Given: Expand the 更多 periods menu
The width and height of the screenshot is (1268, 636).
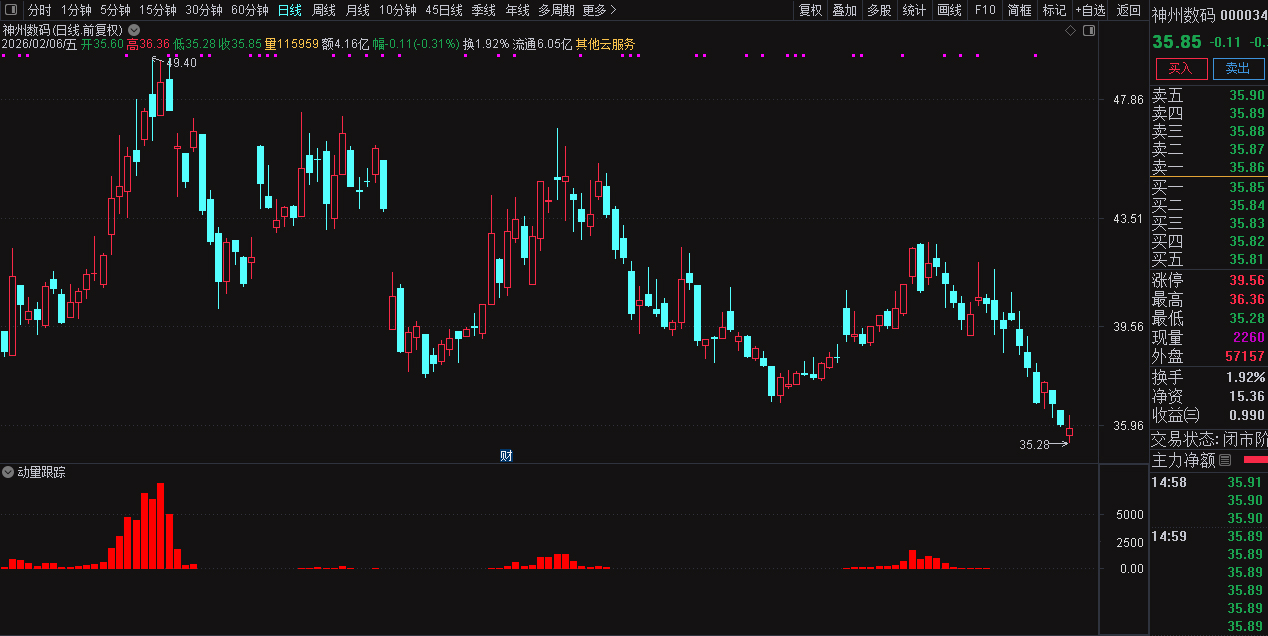Looking at the screenshot, I should pyautogui.click(x=595, y=9).
